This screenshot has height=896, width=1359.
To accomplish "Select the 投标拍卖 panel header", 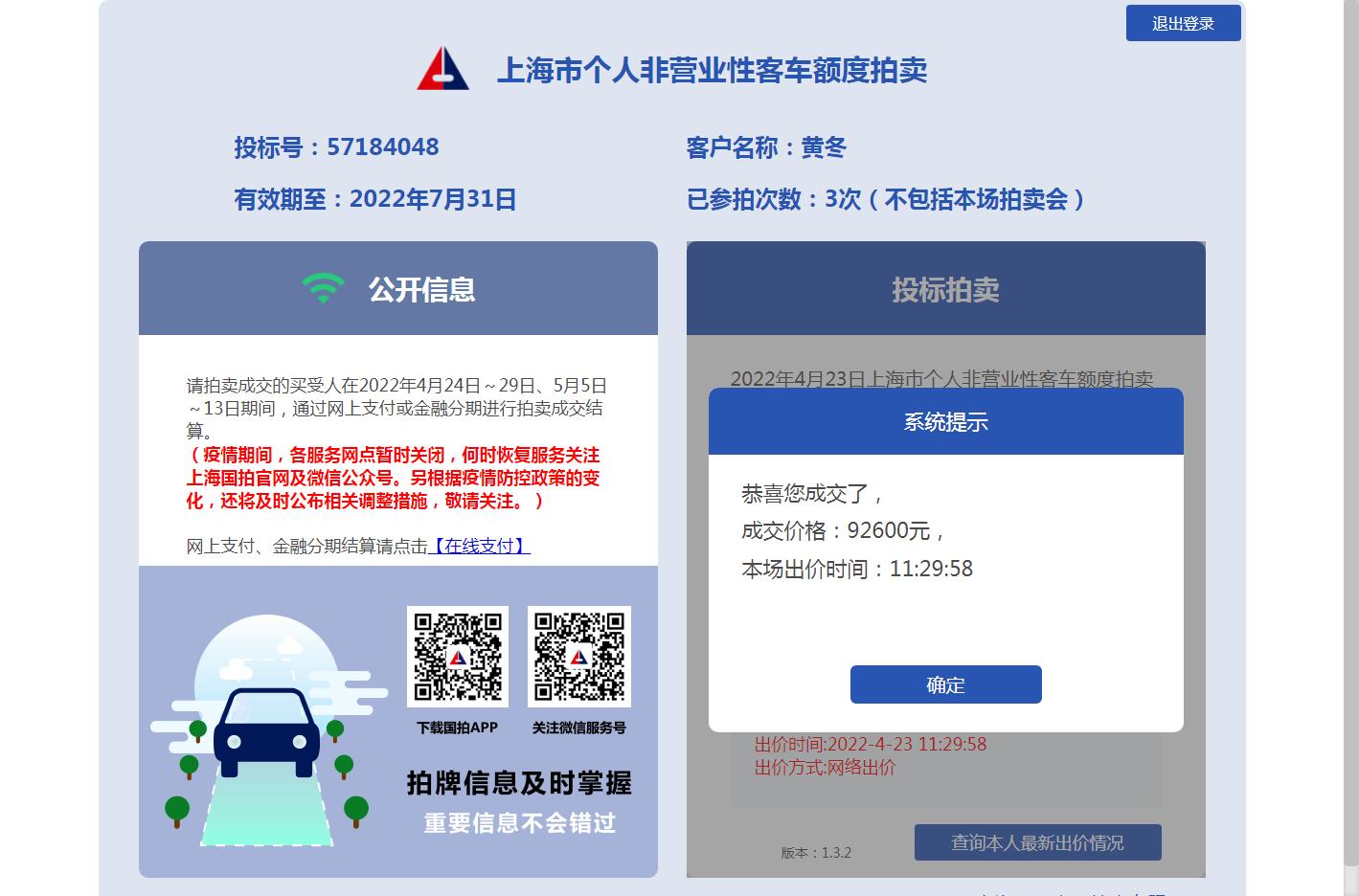I will click(945, 289).
